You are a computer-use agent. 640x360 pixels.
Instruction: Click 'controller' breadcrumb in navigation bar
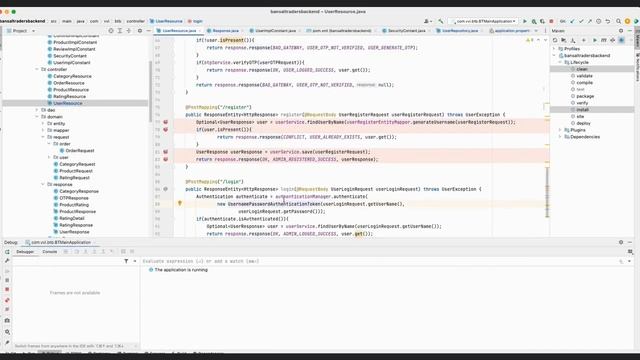tap(136, 21)
